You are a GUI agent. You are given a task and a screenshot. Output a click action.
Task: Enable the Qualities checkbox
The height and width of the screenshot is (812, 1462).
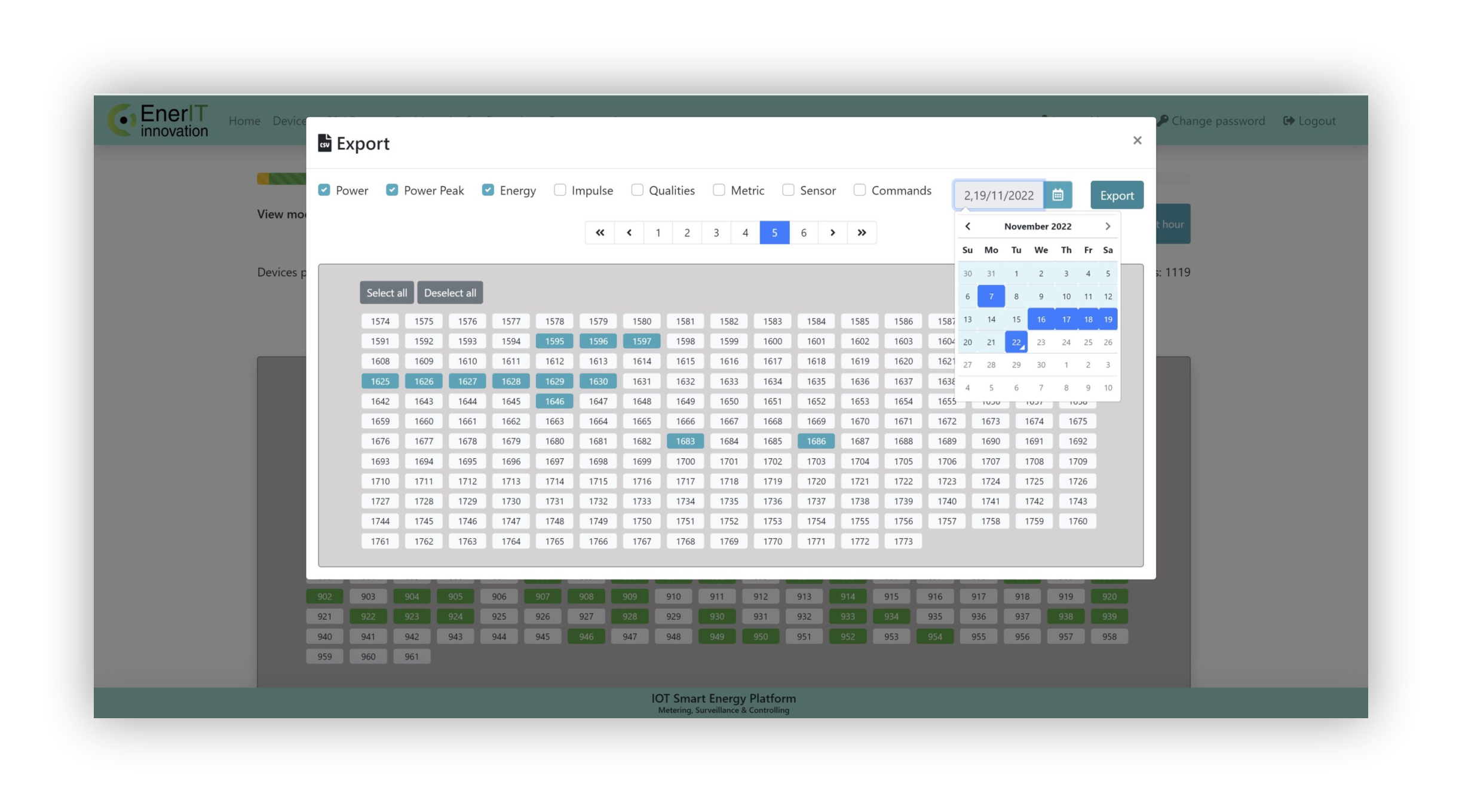coord(637,190)
